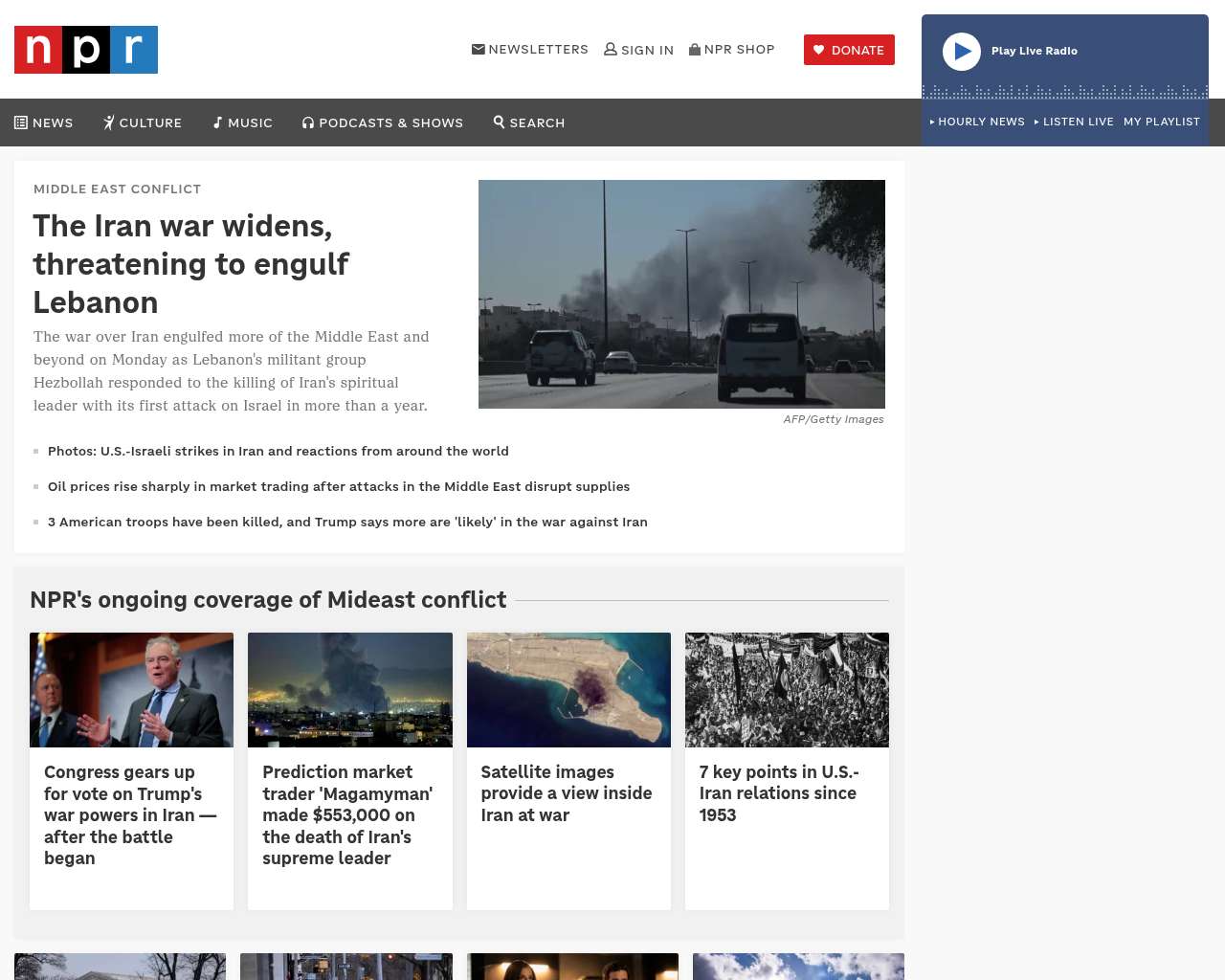The height and width of the screenshot is (980, 1225).
Task: Open the Iran war widens headline
Action: pos(191,263)
